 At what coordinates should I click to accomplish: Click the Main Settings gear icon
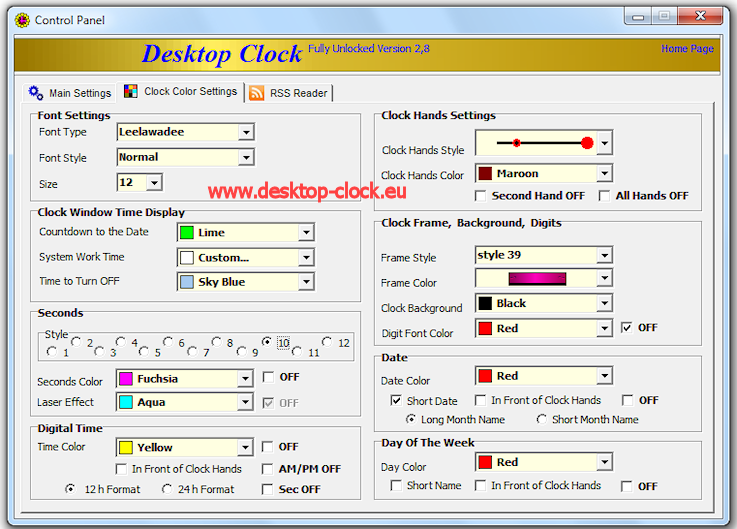point(36,92)
